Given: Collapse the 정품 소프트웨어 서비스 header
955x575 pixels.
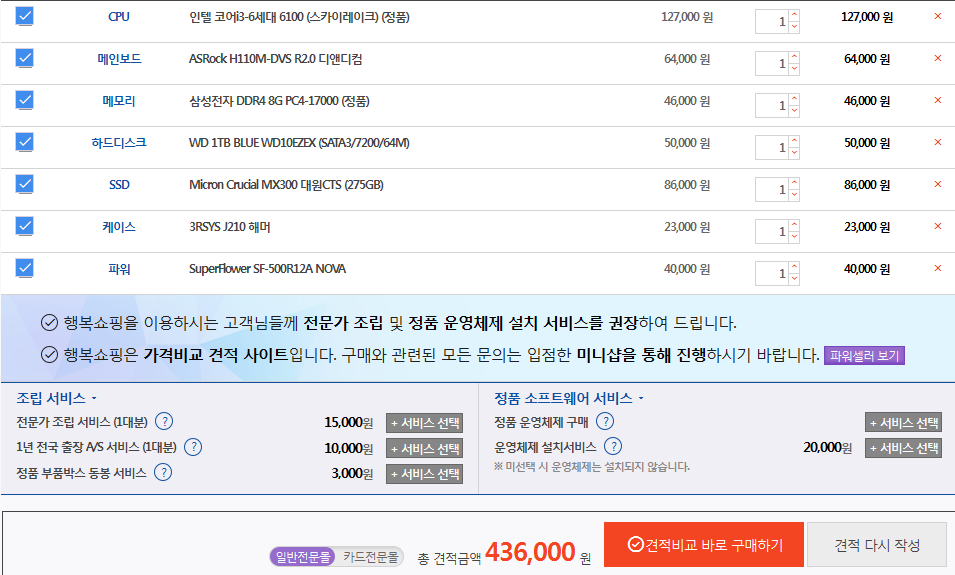Looking at the screenshot, I should point(641,399).
